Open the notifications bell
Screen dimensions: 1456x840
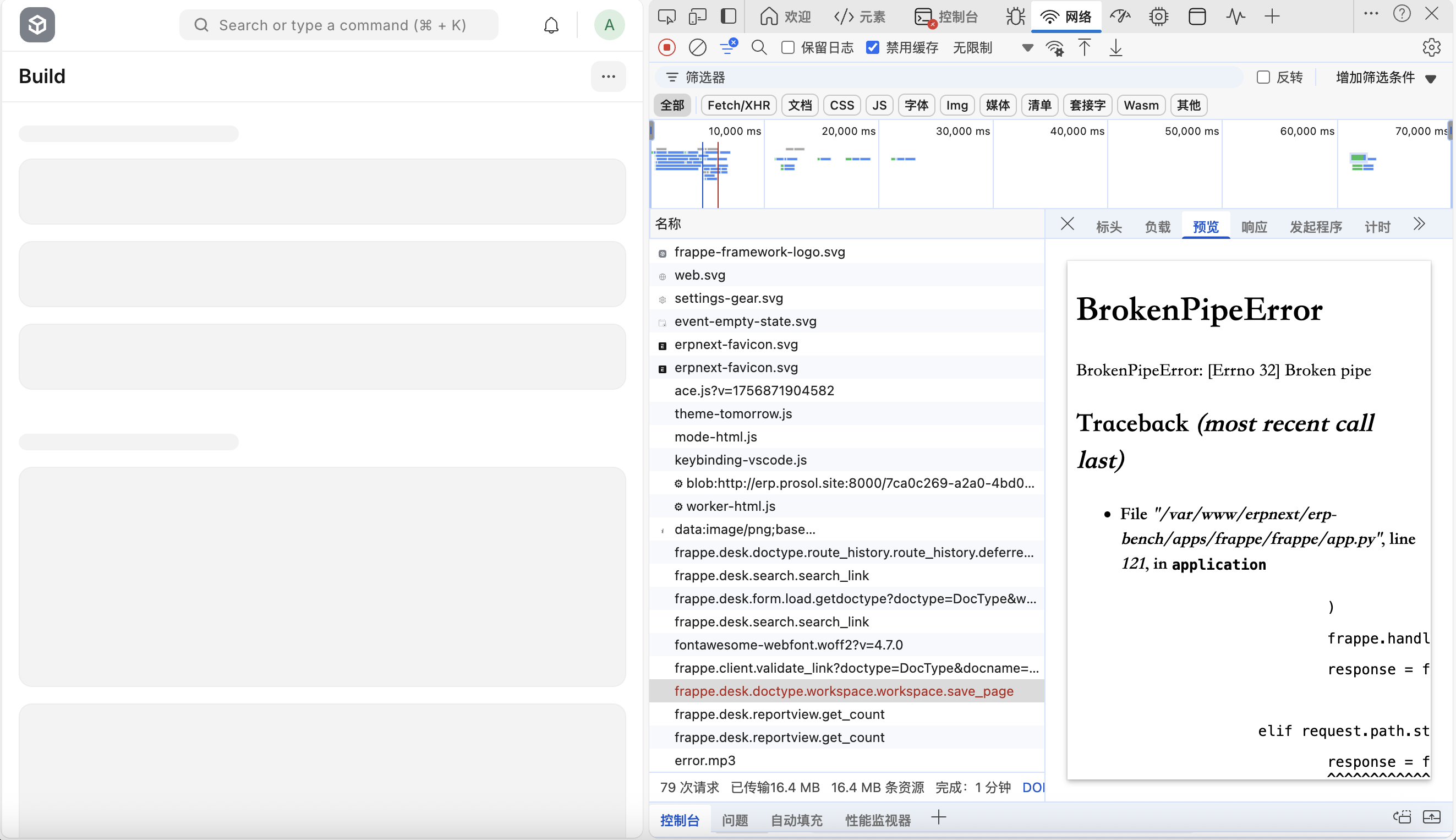click(x=551, y=25)
